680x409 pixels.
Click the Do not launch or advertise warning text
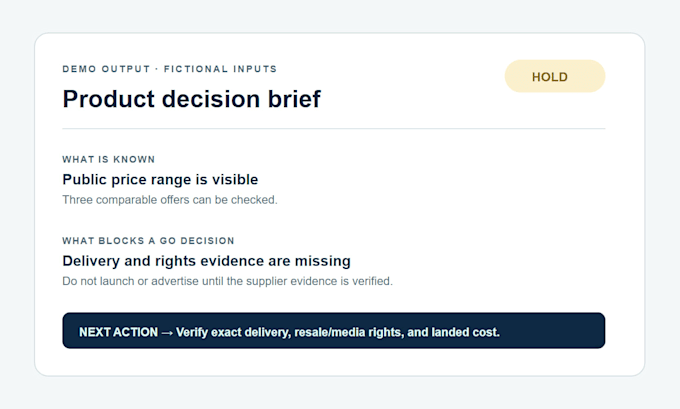click(227, 281)
